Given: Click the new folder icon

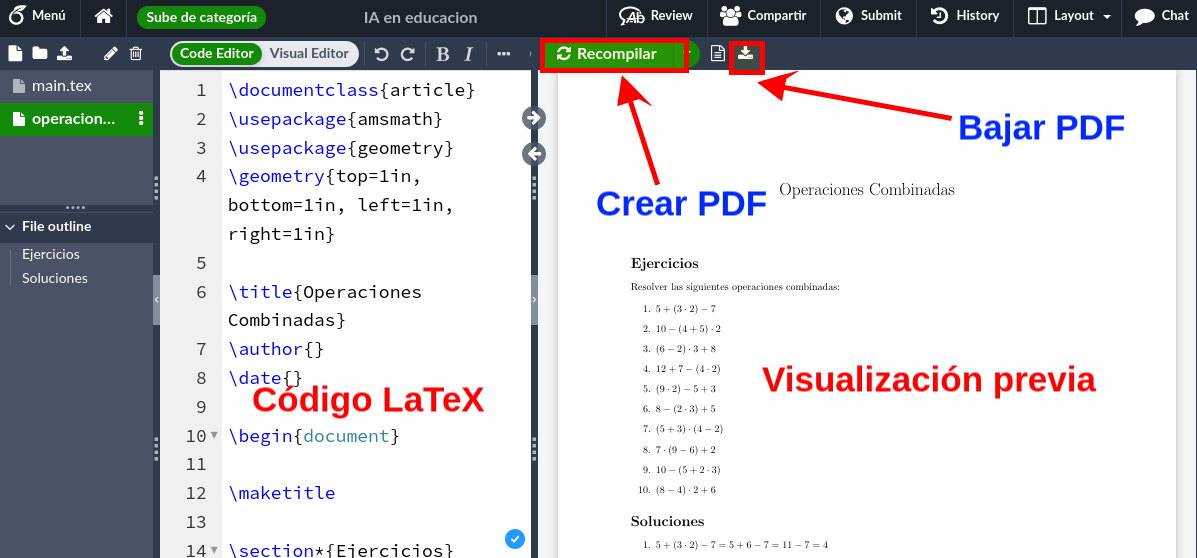Looking at the screenshot, I should coord(39,54).
